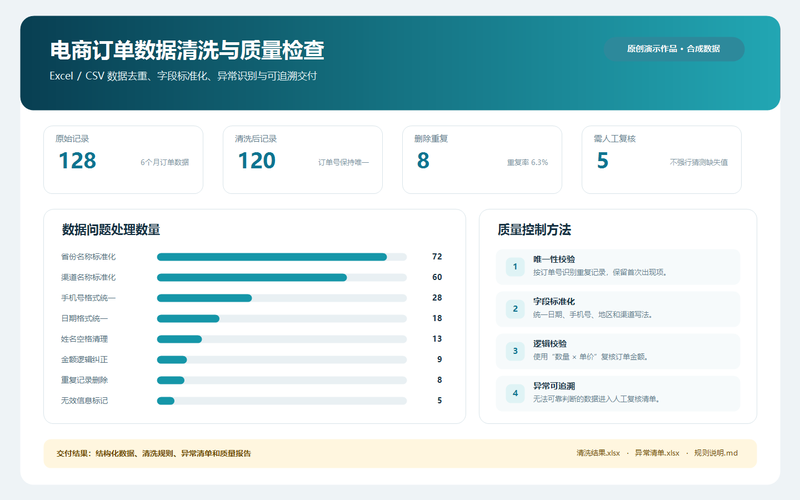Click the step title 字段标准化
800x500 pixels.
point(554,302)
